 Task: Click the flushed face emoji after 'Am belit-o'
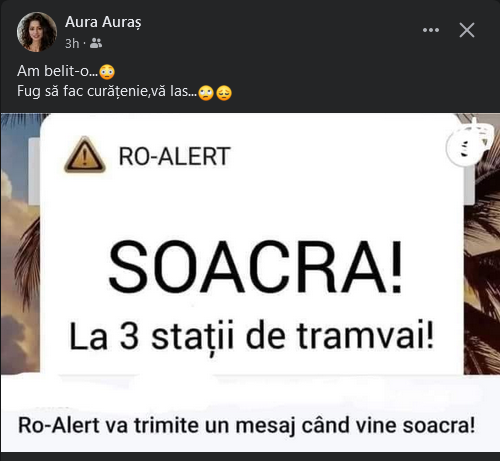point(107,72)
